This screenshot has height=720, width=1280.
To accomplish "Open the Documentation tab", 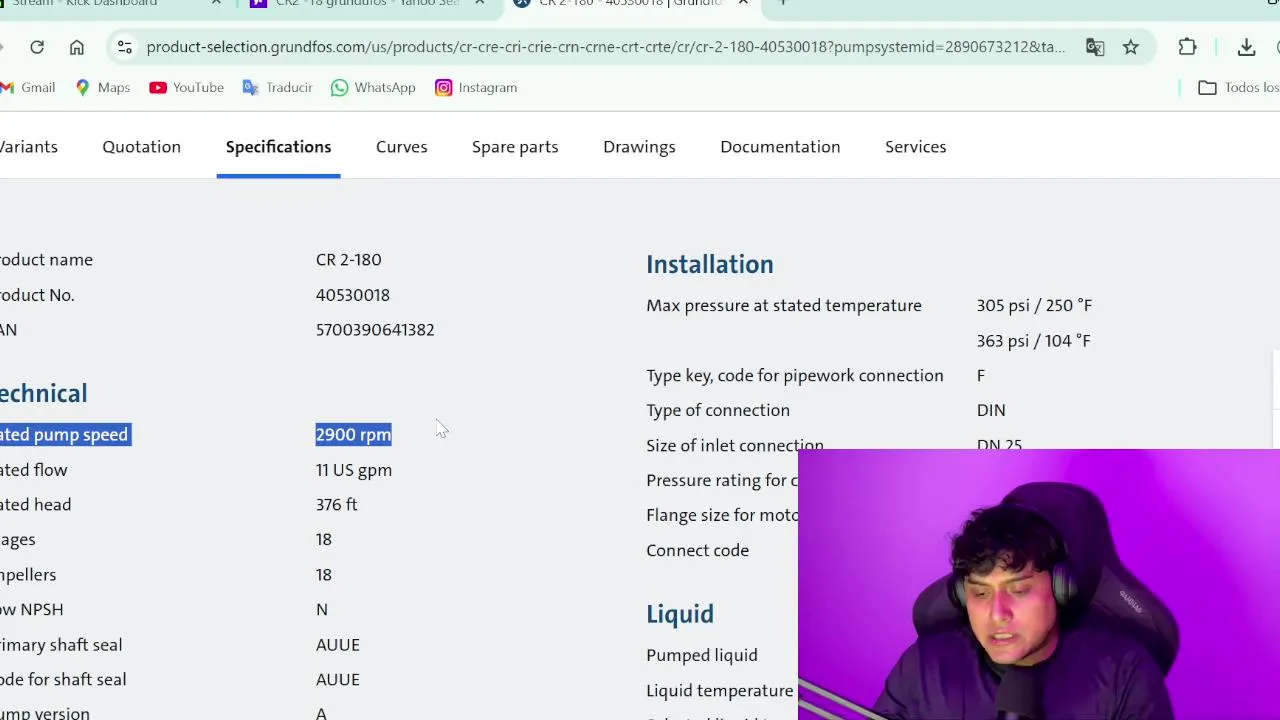I will pyautogui.click(x=780, y=147).
